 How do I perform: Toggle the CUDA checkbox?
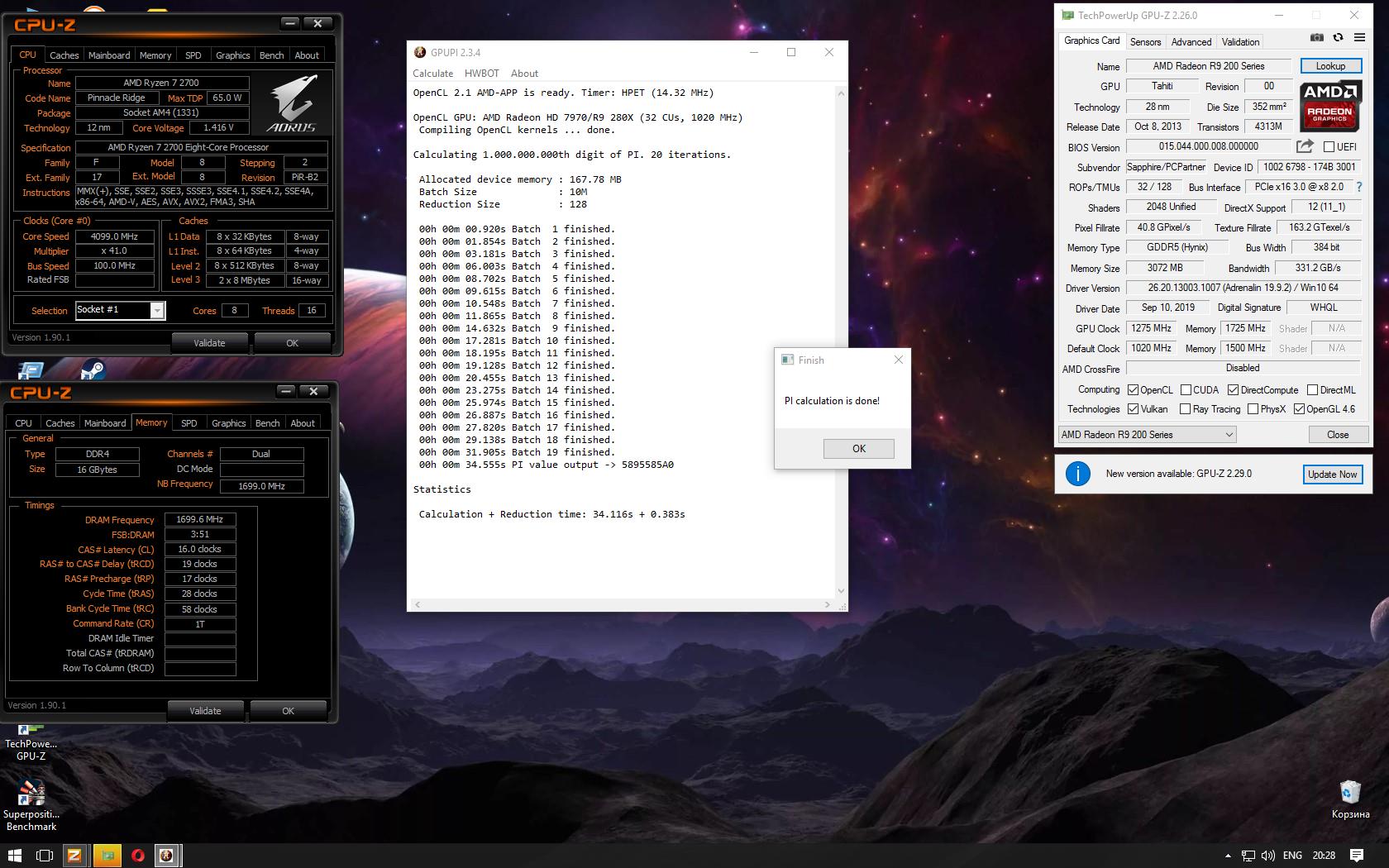pyautogui.click(x=1186, y=389)
